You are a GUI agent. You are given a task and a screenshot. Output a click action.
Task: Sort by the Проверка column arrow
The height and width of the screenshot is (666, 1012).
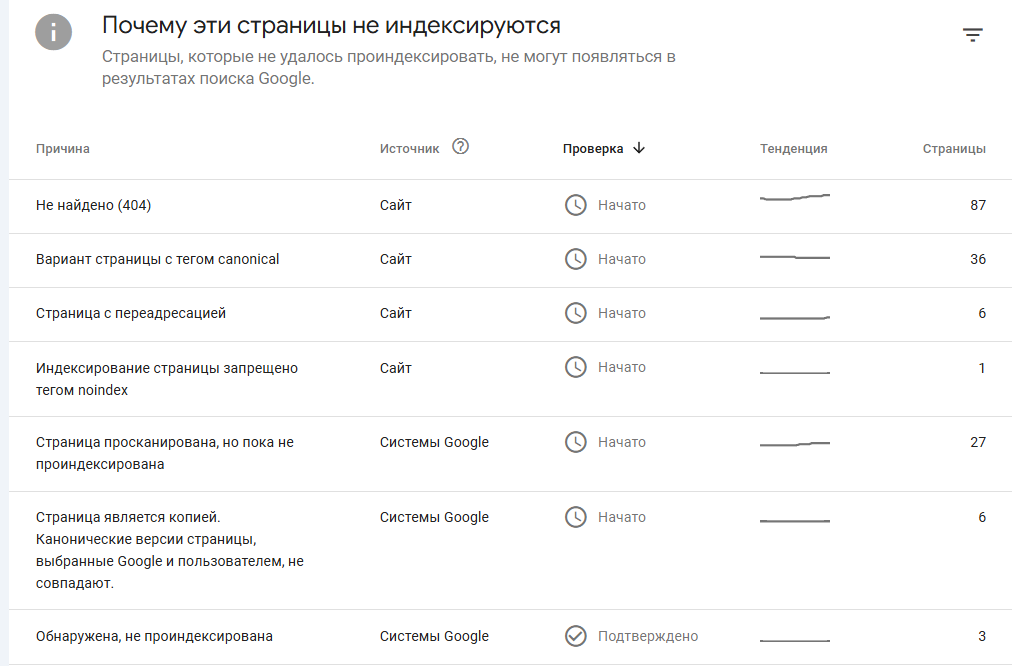tap(639, 148)
